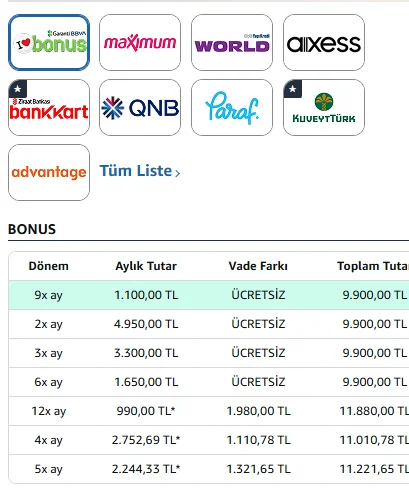Screen dimensions: 409x488
Task: Pick the Axess card option
Action: point(324,42)
